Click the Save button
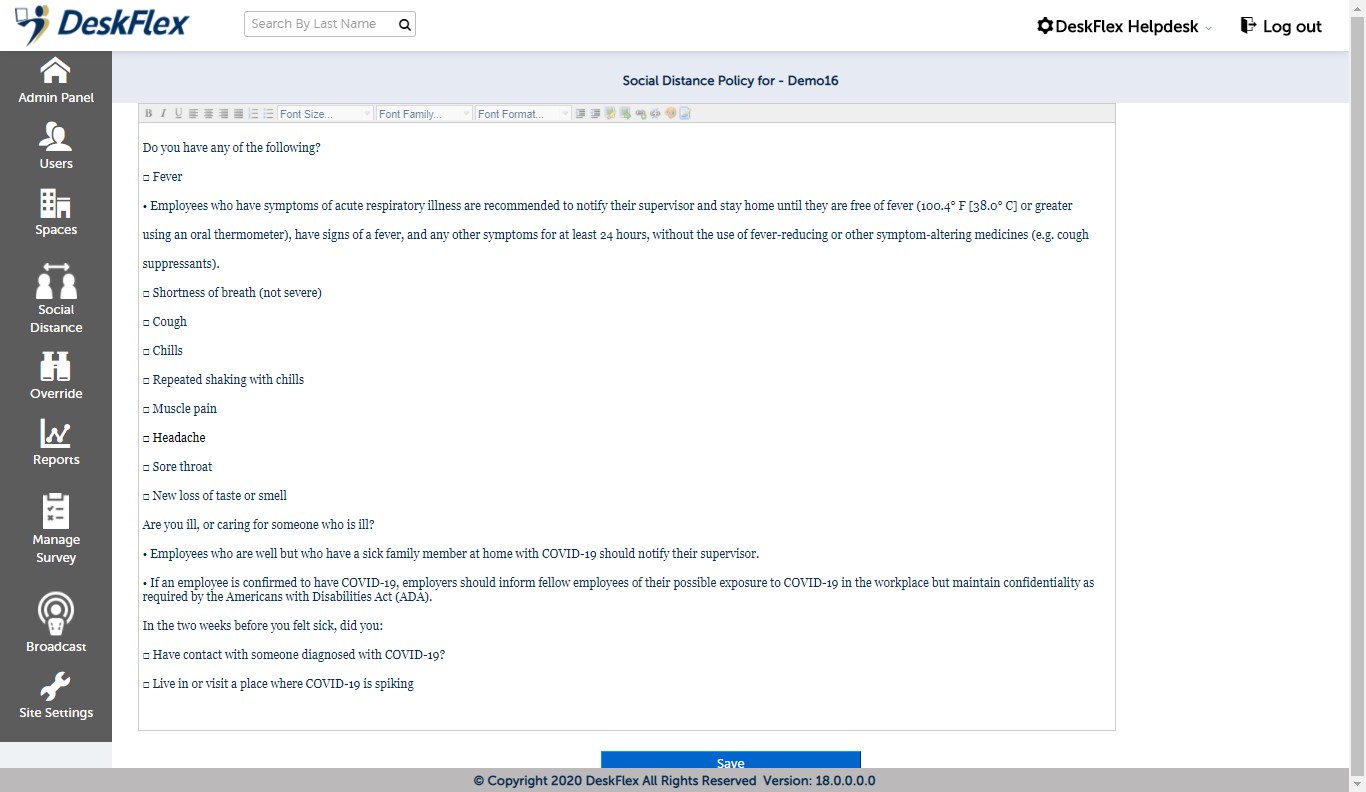Image resolution: width=1366 pixels, height=792 pixels. [x=731, y=761]
